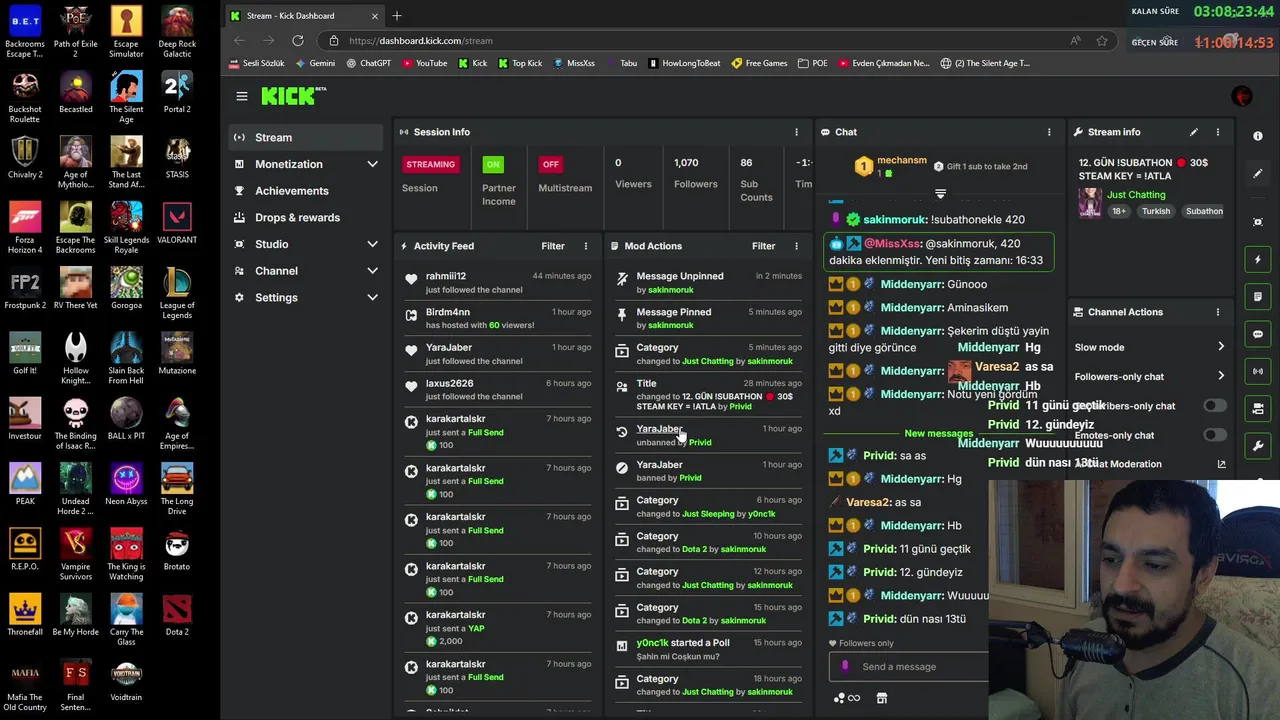
Task: Click the Subathon tag in Stream info
Action: [1204, 212]
